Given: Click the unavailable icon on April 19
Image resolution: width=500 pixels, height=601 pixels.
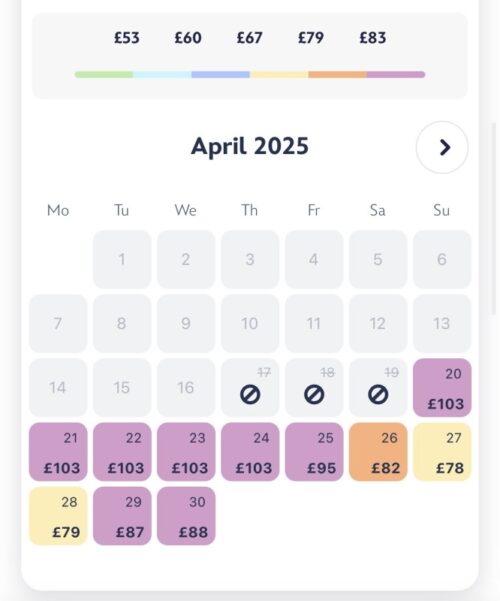Looking at the screenshot, I should pos(378,395).
